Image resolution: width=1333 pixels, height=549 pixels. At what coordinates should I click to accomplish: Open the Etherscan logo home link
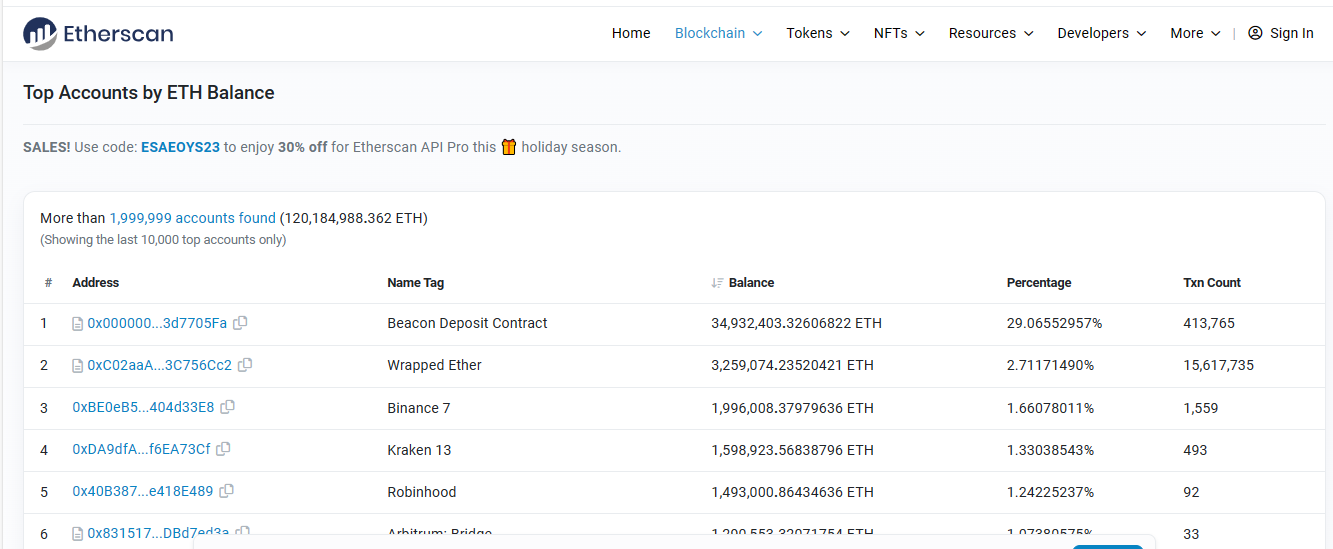(x=98, y=33)
